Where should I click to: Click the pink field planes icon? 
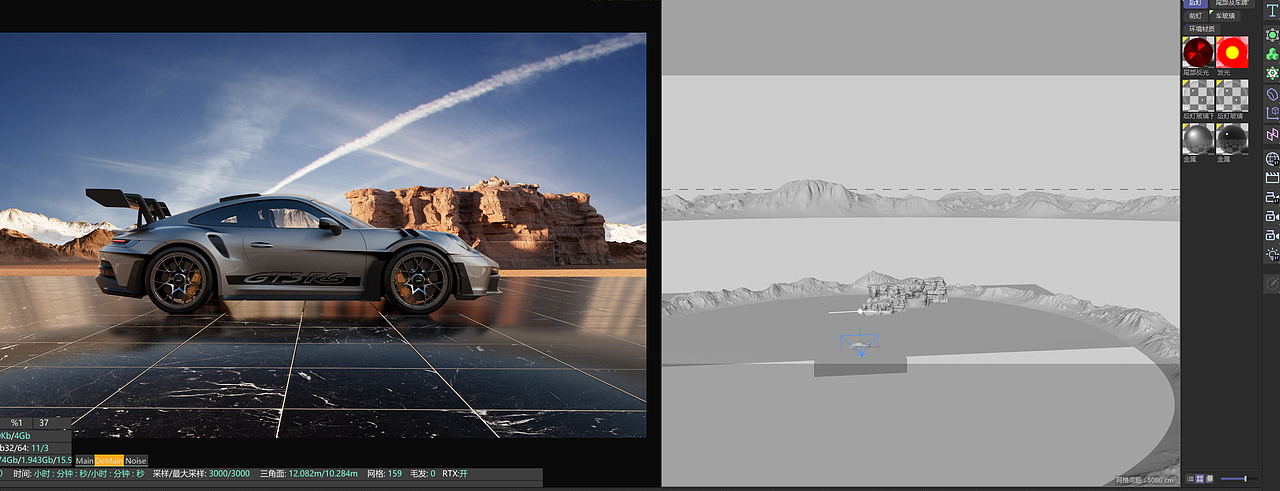[x=1272, y=134]
